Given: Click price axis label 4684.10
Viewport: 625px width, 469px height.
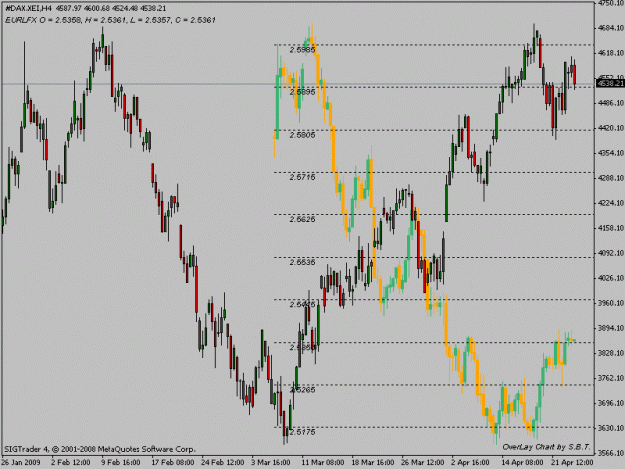Looking at the screenshot, I should click(611, 28).
